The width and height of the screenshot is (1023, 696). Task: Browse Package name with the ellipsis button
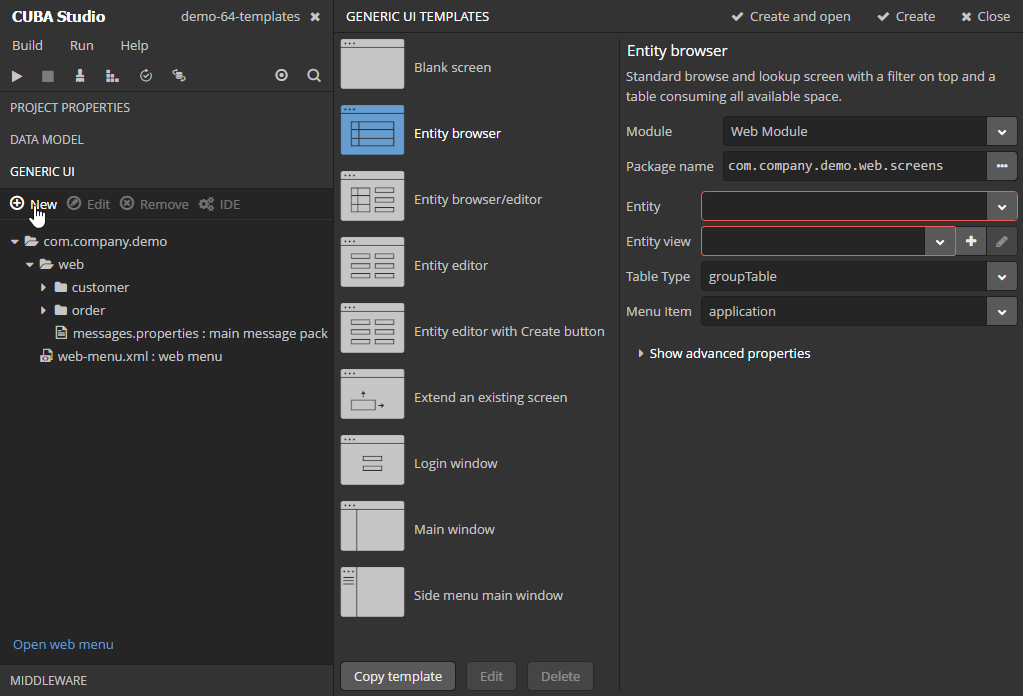point(1001,166)
